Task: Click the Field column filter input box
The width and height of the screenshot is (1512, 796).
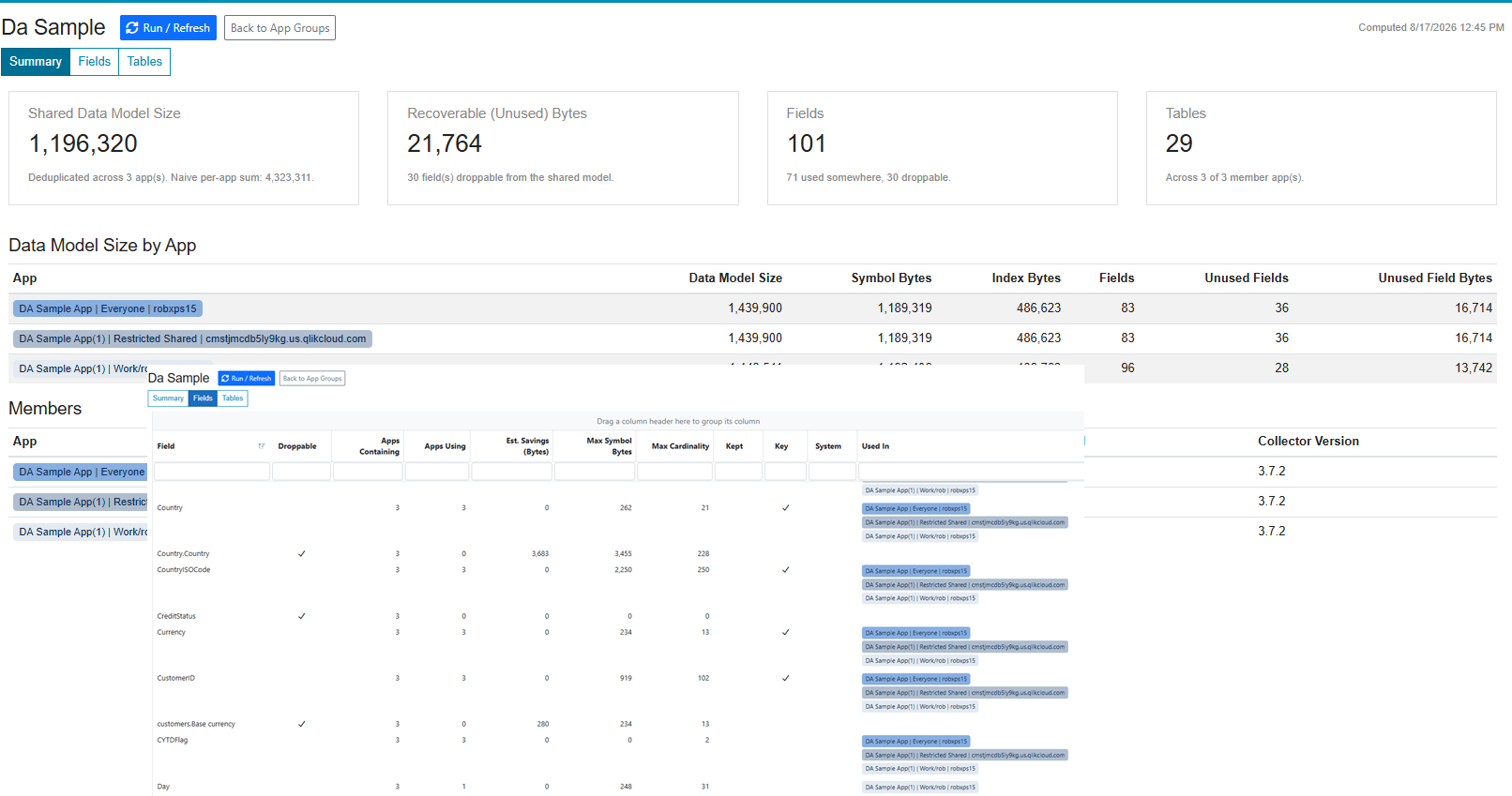Action: coord(212,472)
